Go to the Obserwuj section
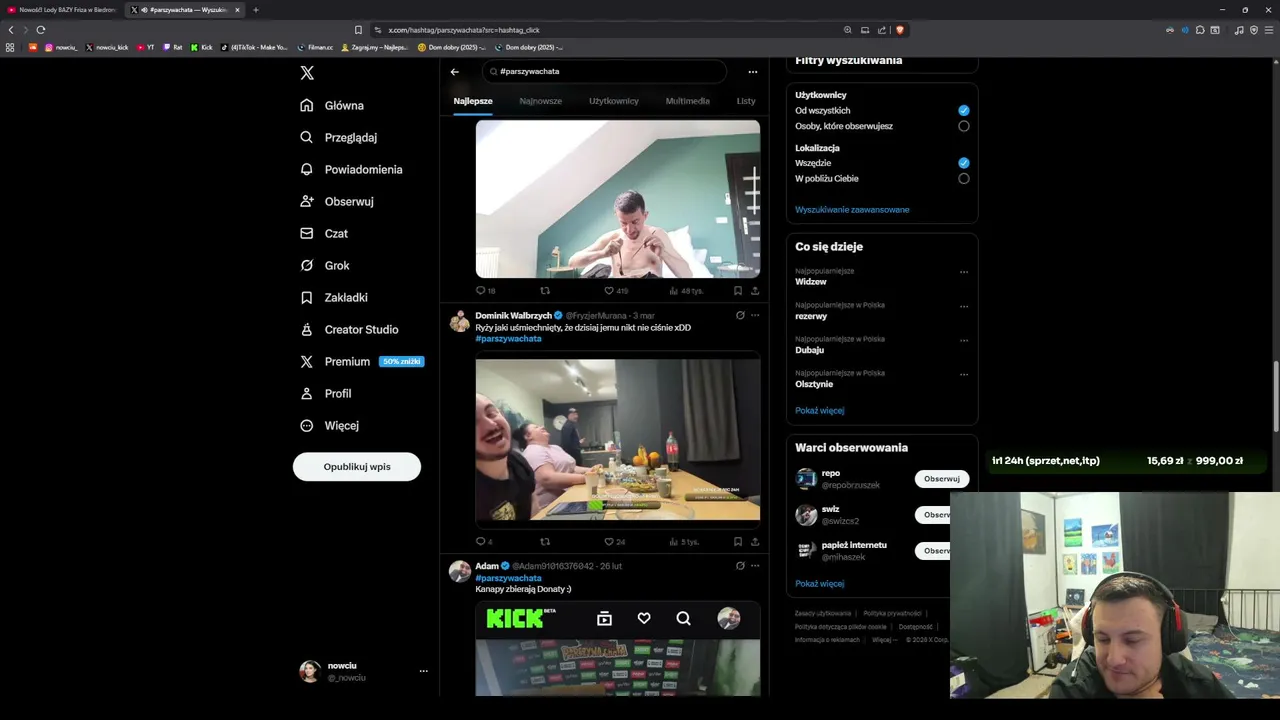Screen dimensions: 1280x720 [x=336, y=201]
